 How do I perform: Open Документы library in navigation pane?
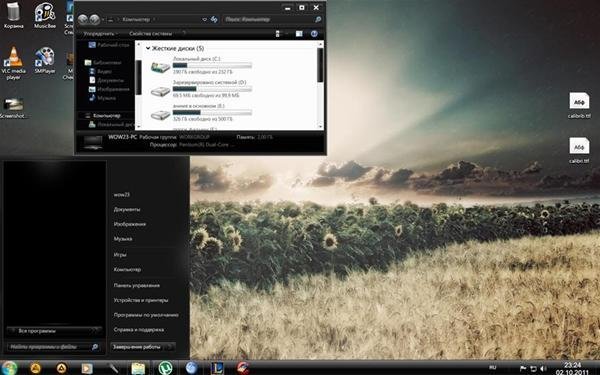point(106,80)
